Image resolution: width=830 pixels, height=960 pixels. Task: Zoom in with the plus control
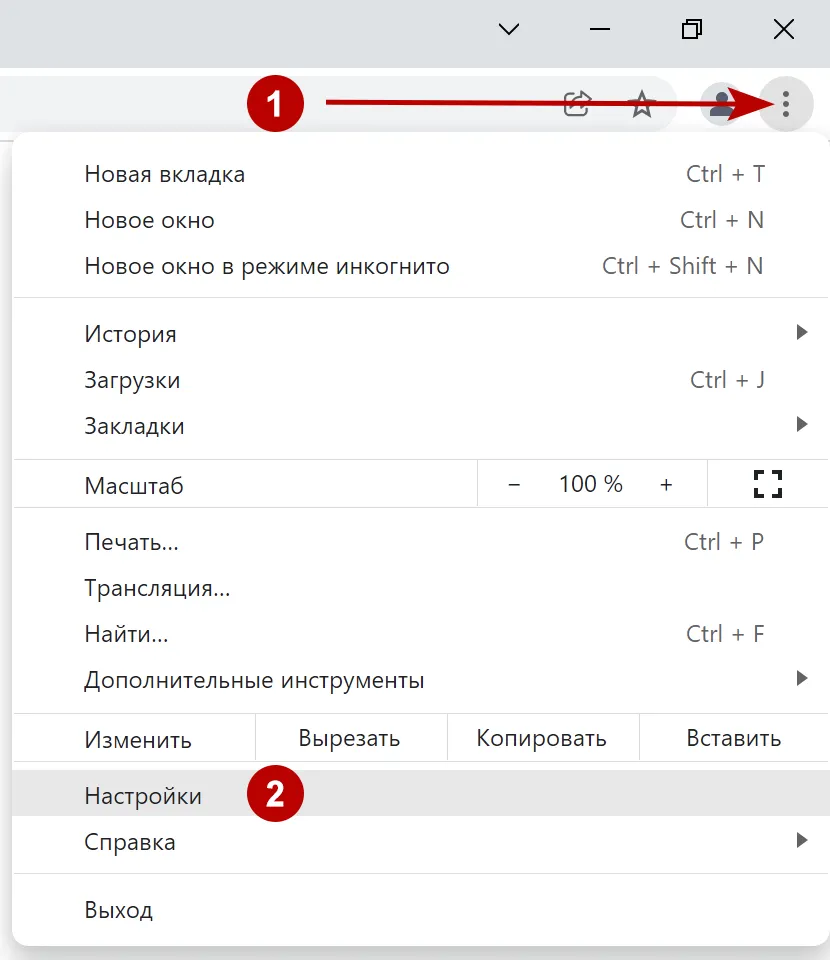(x=666, y=484)
